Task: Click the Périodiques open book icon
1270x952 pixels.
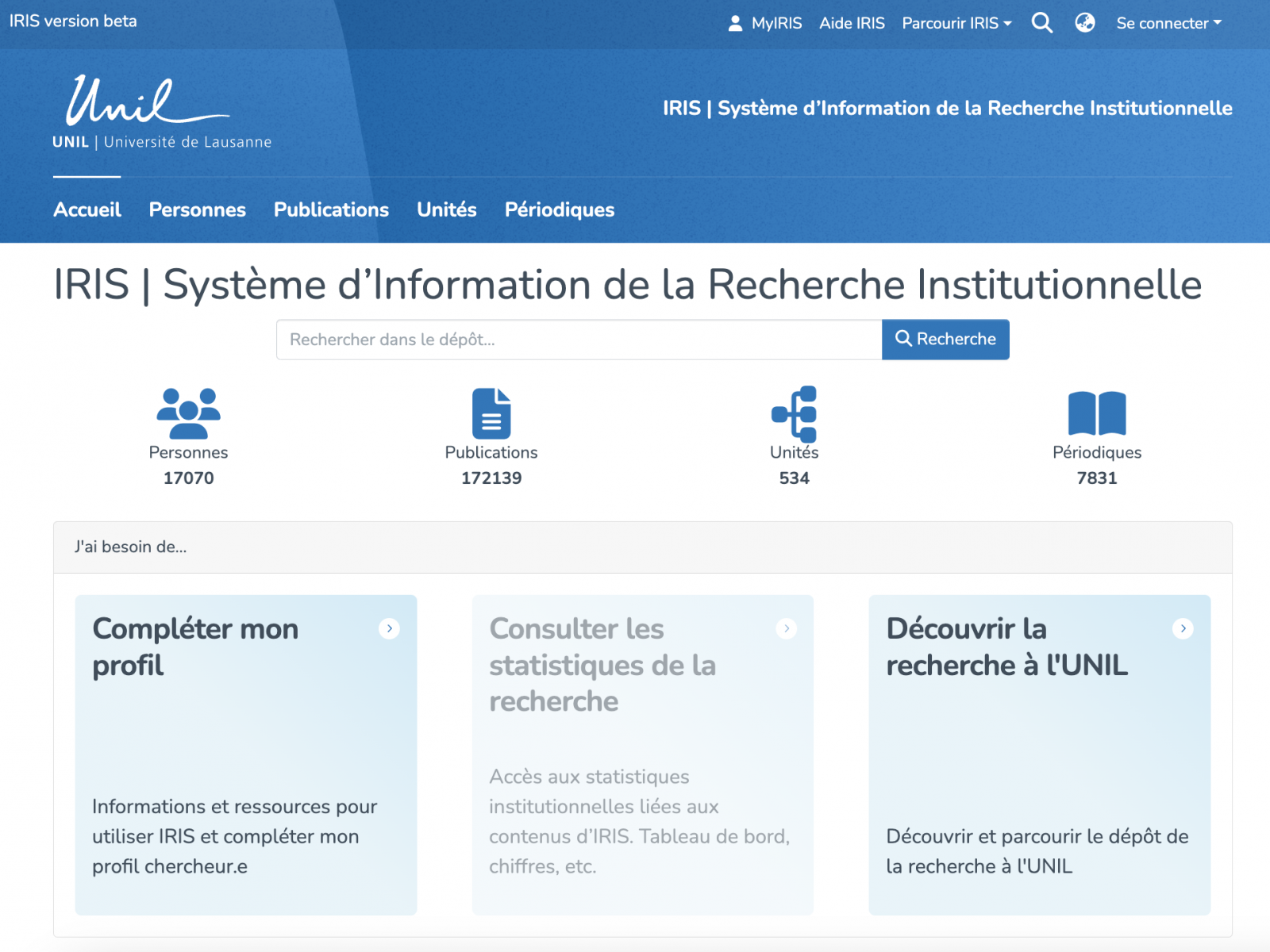Action: 1097,413
